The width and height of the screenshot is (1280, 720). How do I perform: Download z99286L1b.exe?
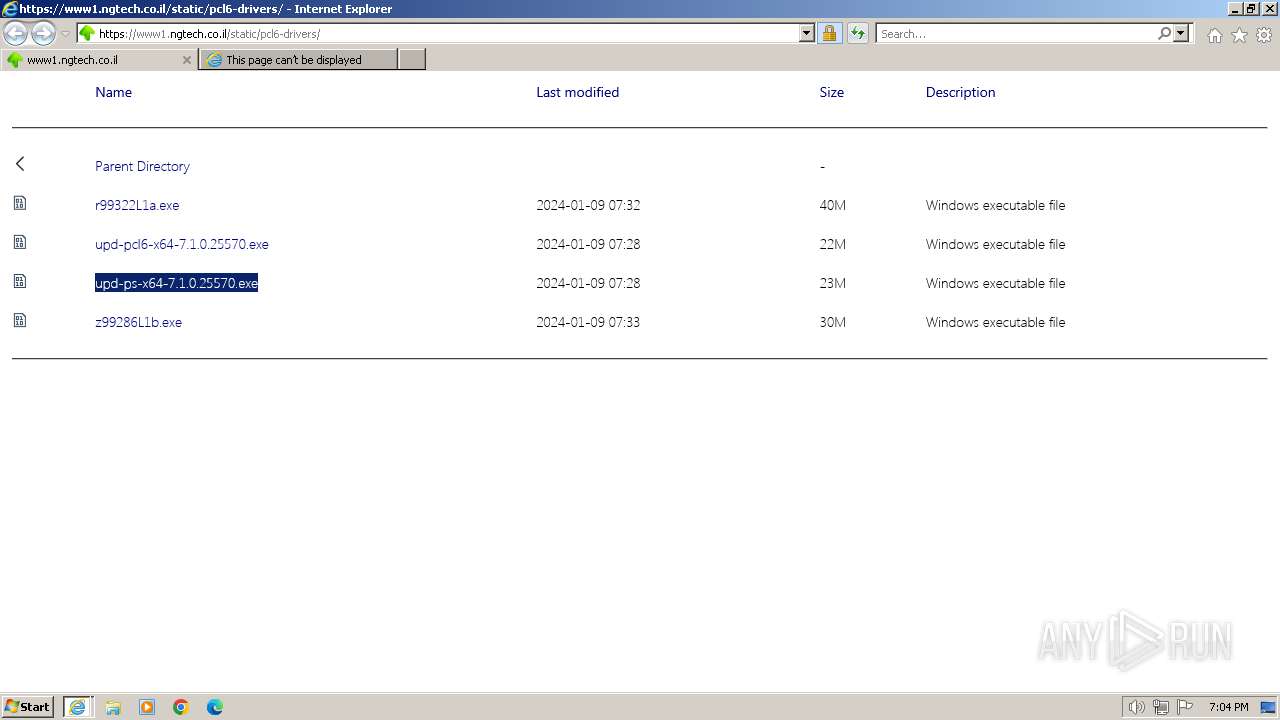coord(138,322)
